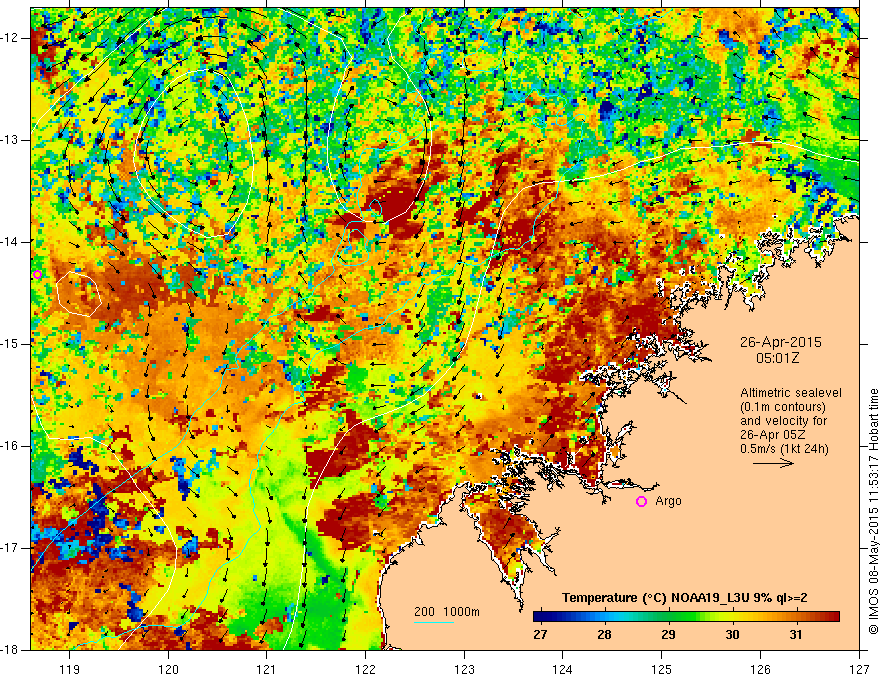Click the longitude axis label "121"
This screenshot has height=680, width=880.
(267, 669)
